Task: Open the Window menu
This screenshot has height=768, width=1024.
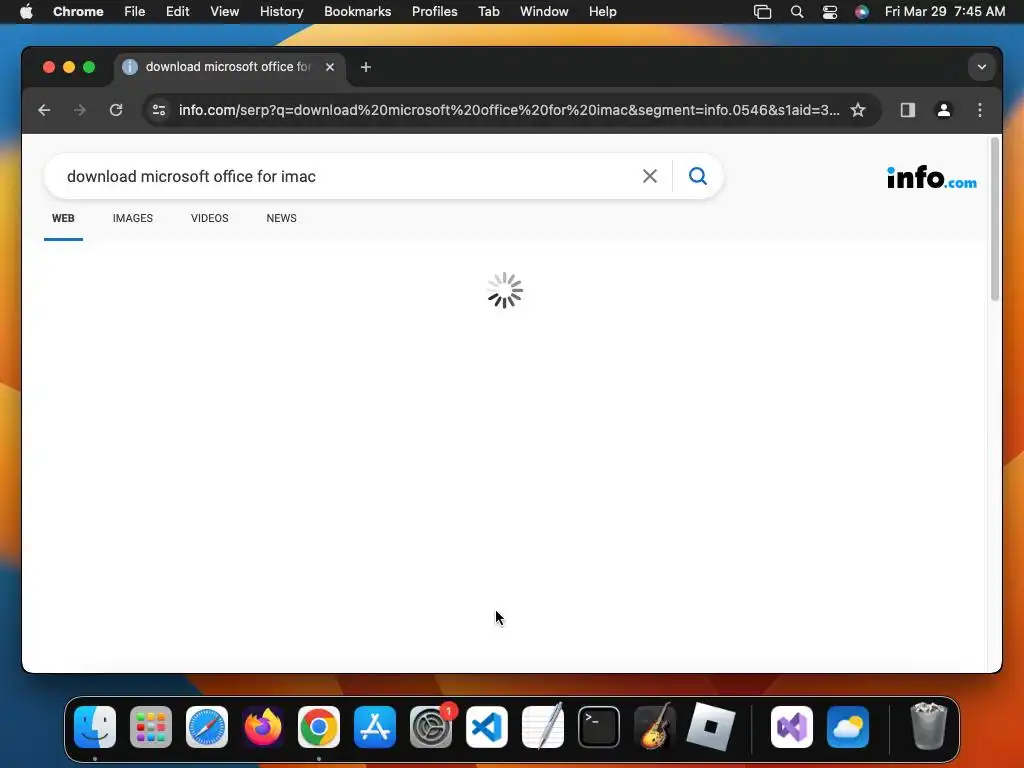Action: [x=544, y=12]
